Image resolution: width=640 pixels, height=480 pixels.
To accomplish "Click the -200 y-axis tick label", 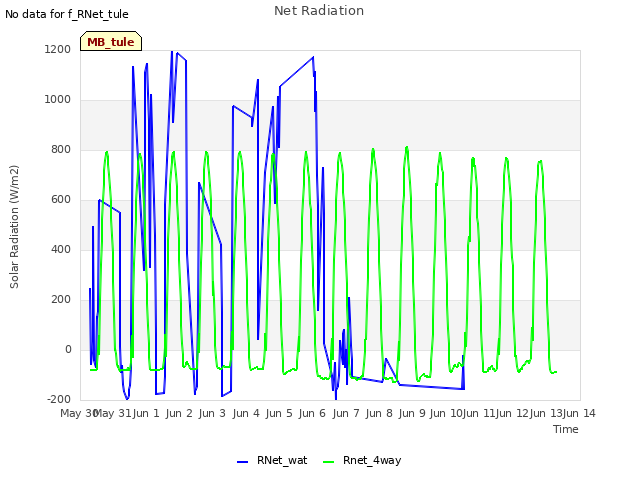I will pyautogui.click(x=59, y=399).
